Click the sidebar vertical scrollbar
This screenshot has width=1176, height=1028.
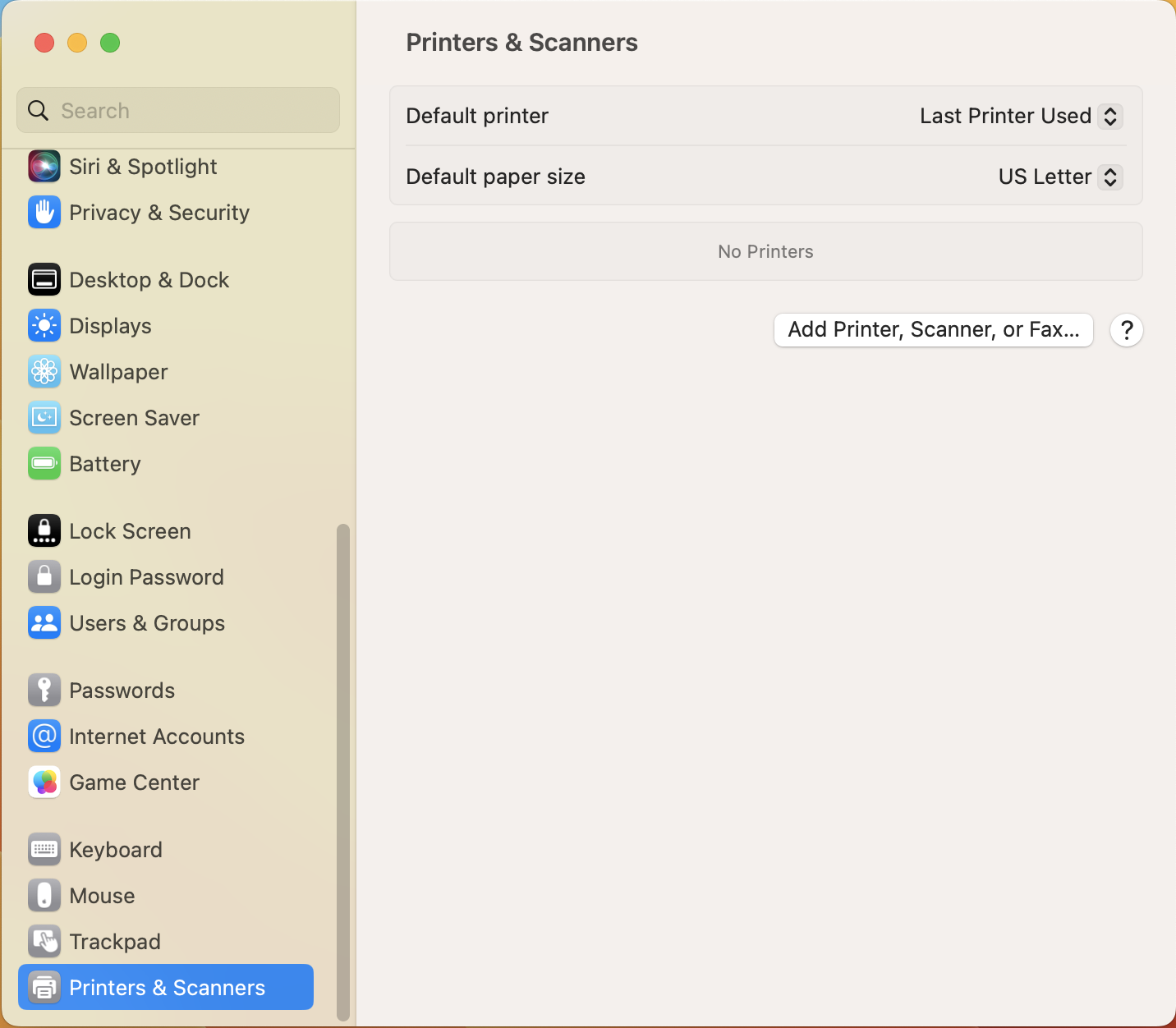click(x=343, y=773)
